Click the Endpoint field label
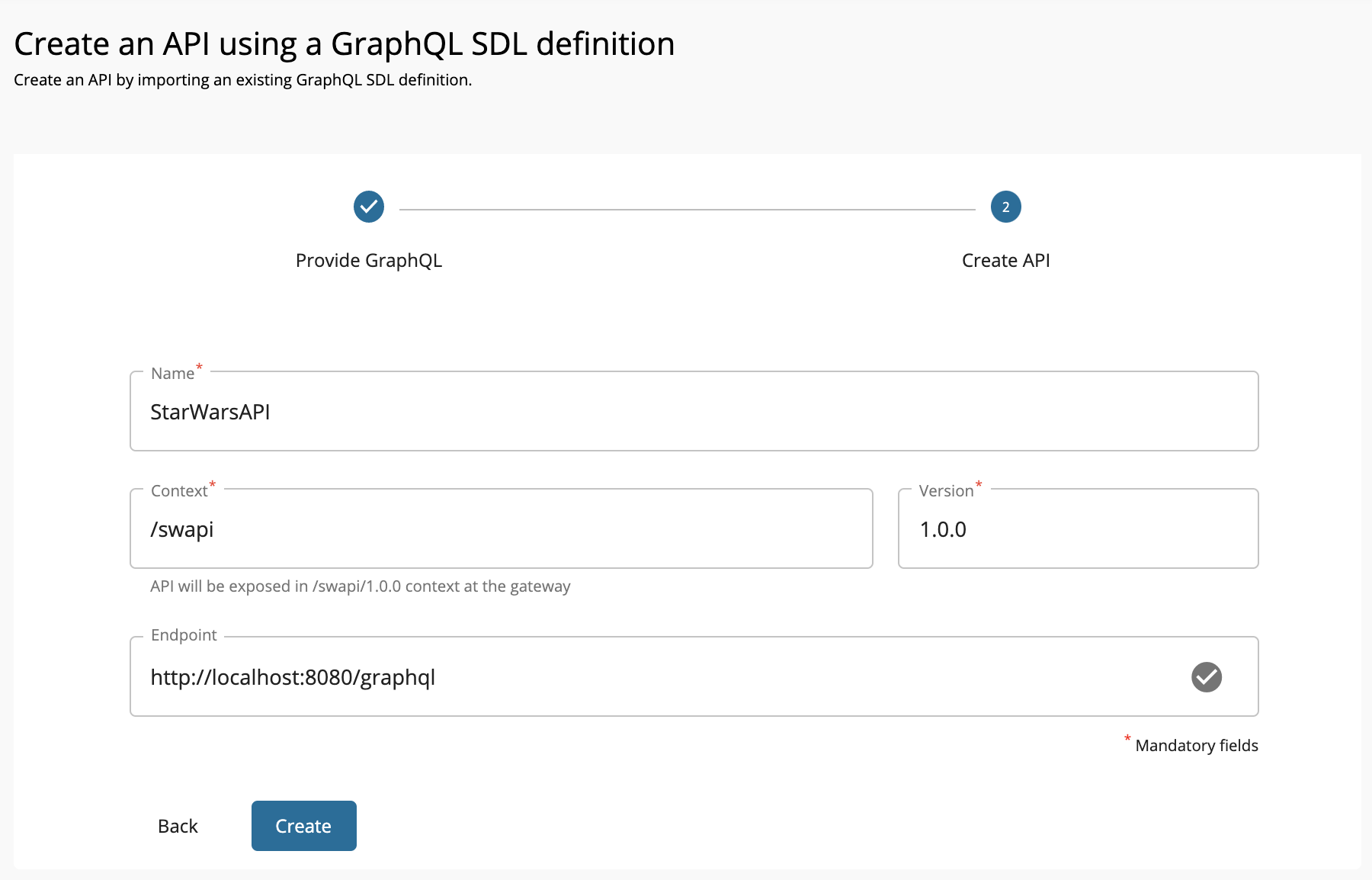 [x=184, y=635]
